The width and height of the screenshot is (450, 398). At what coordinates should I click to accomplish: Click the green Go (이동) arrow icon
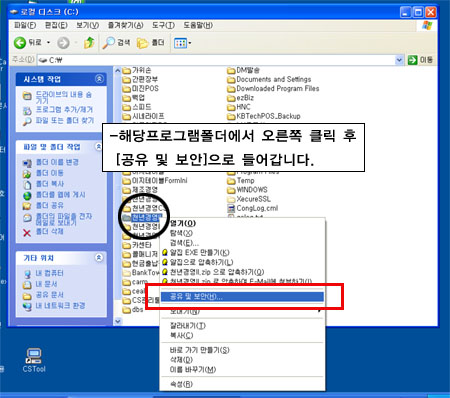[x=412, y=60]
